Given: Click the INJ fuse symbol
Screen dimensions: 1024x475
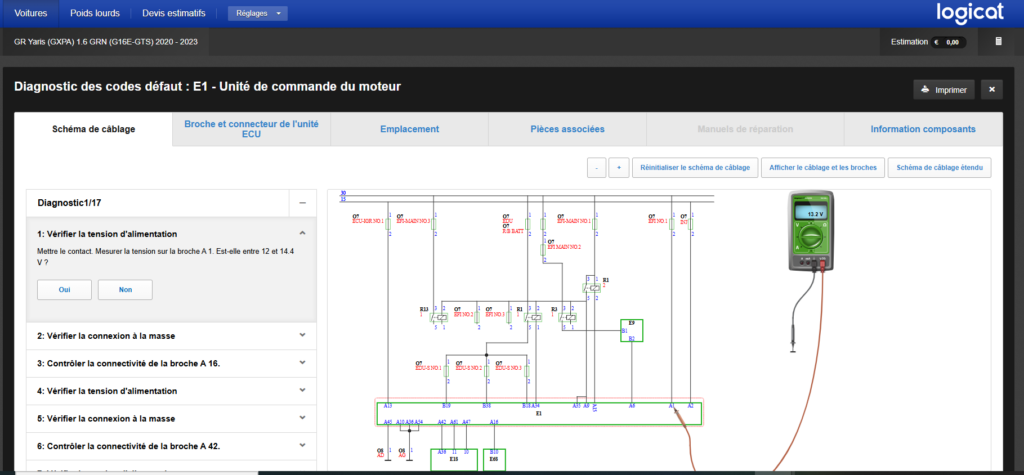Looking at the screenshot, I should click(691, 224).
